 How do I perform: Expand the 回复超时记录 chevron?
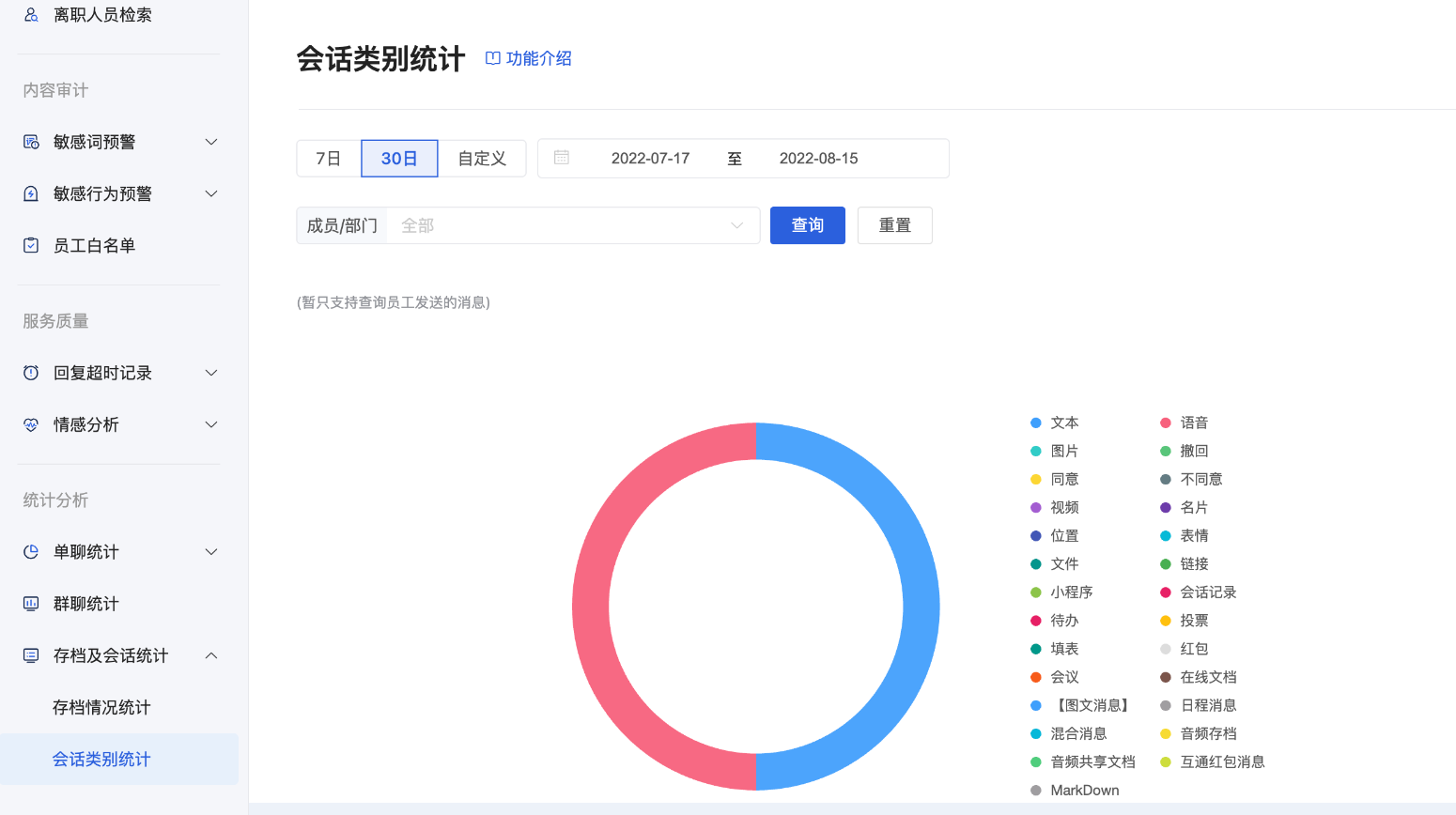pyautogui.click(x=211, y=373)
